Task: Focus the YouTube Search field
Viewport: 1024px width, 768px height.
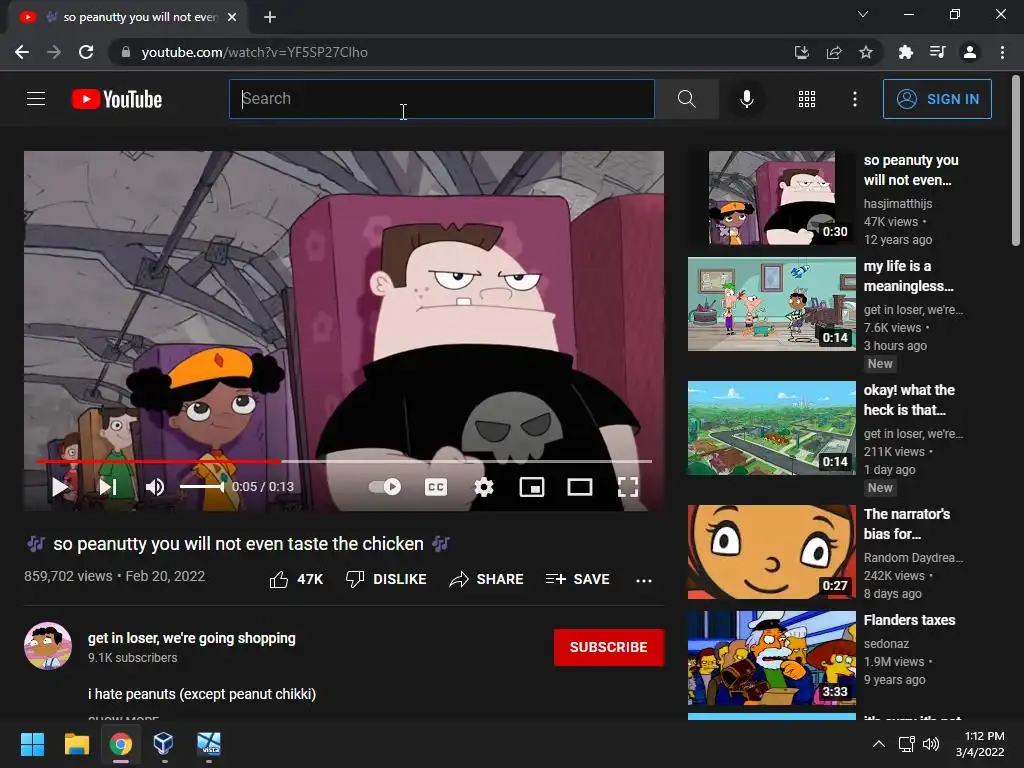Action: click(441, 99)
